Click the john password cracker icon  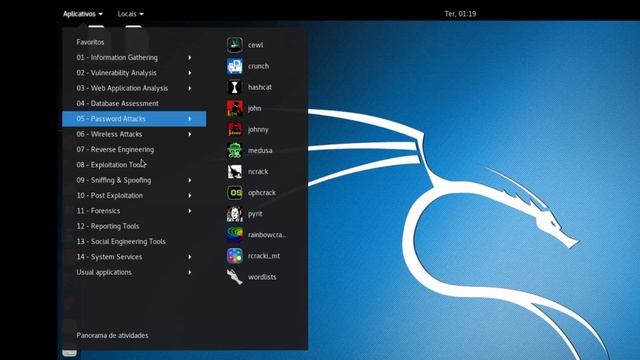235,108
